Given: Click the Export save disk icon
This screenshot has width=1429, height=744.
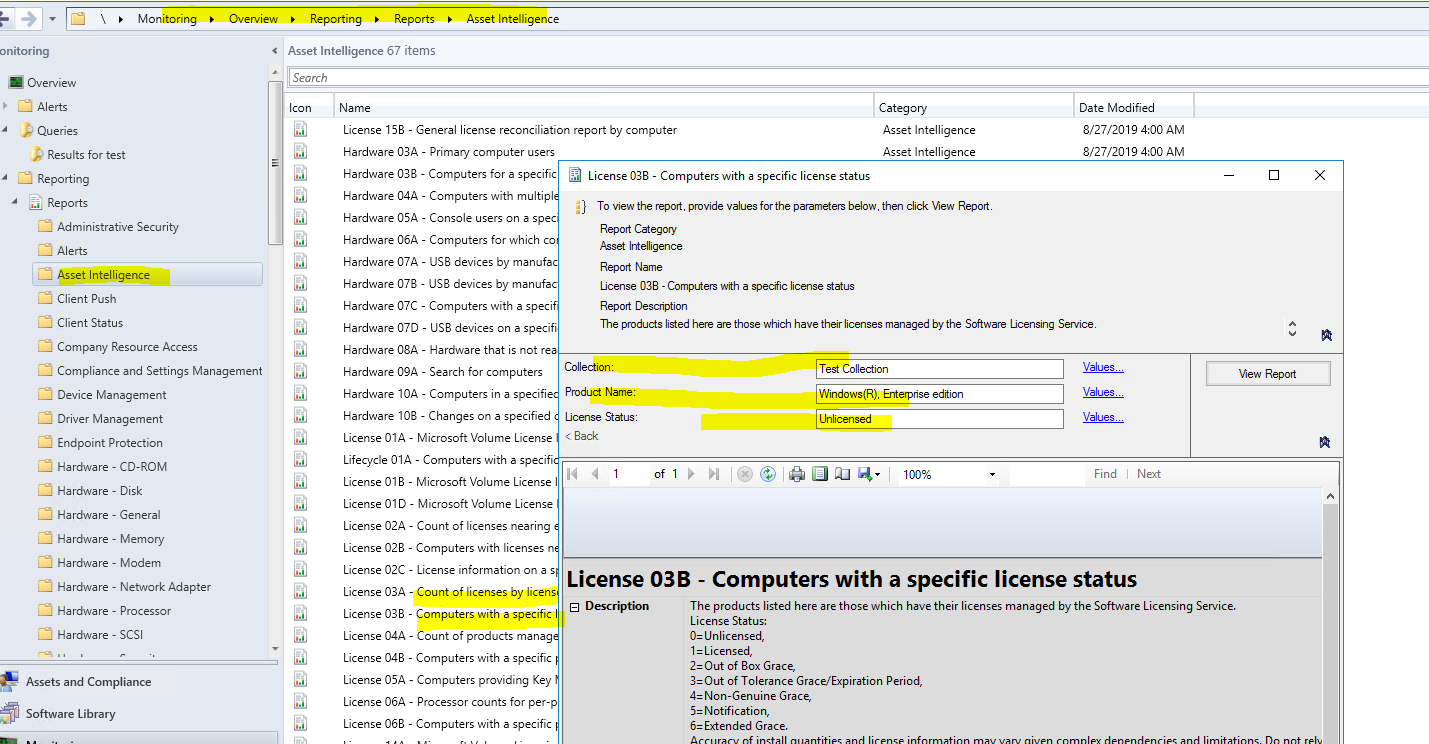Looking at the screenshot, I should coord(864,474).
